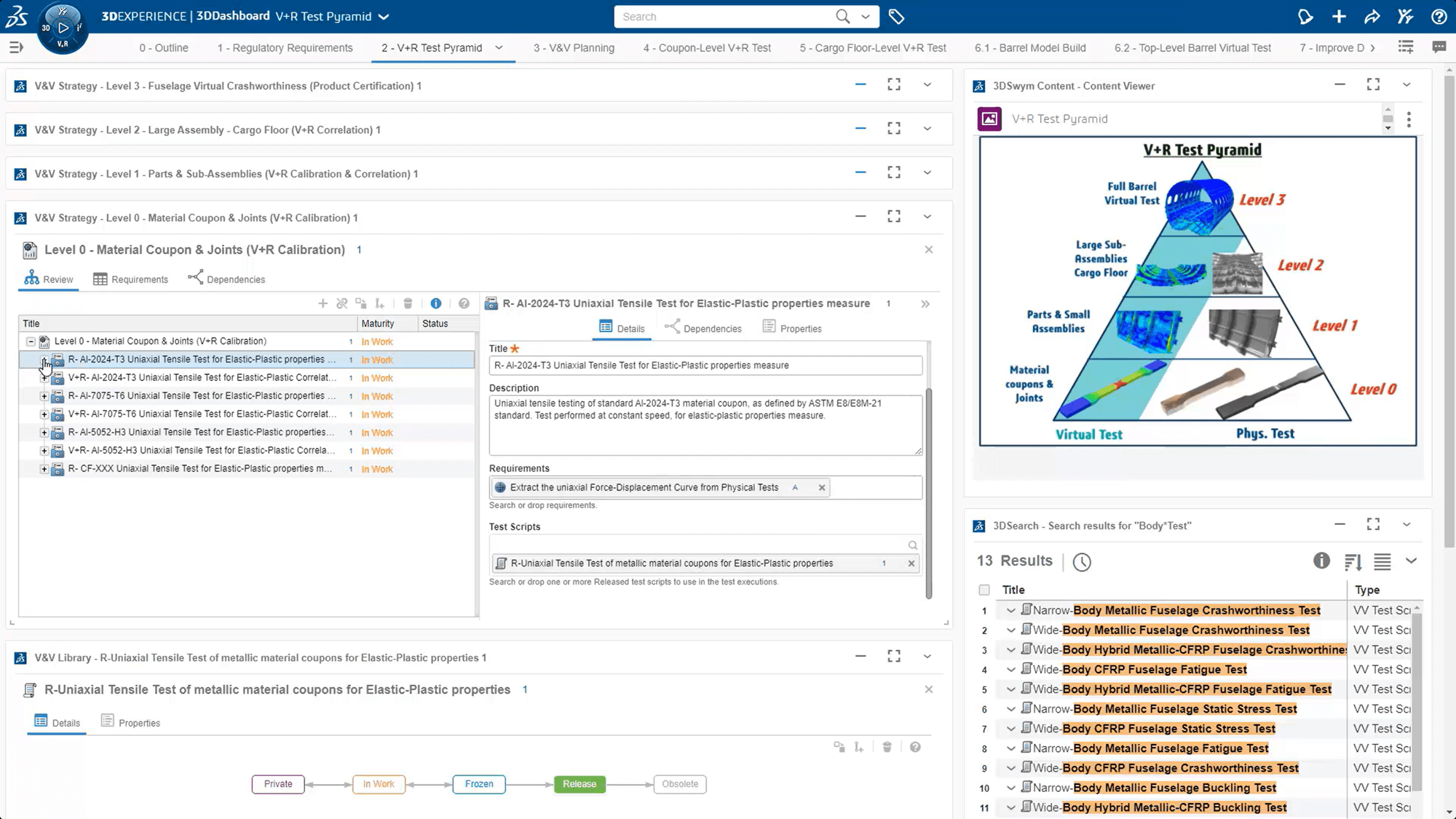1456x819 pixels.
Task: Collapse the Level 0 root tree node
Action: 31,341
